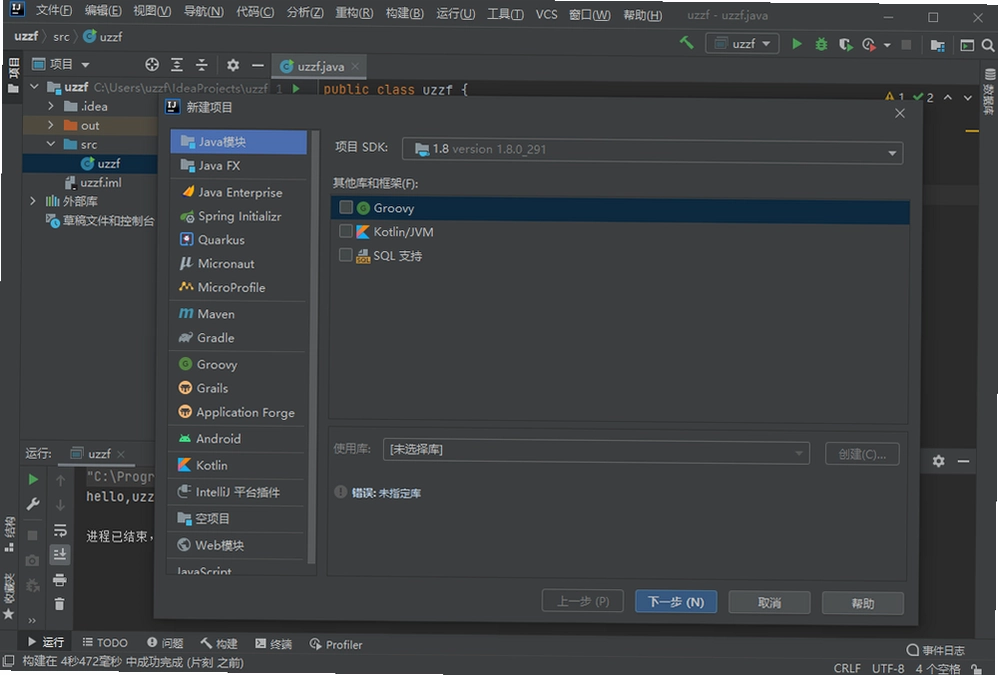Image resolution: width=998 pixels, height=675 pixels.
Task: Start debugging with the bug icon
Action: [x=821, y=44]
